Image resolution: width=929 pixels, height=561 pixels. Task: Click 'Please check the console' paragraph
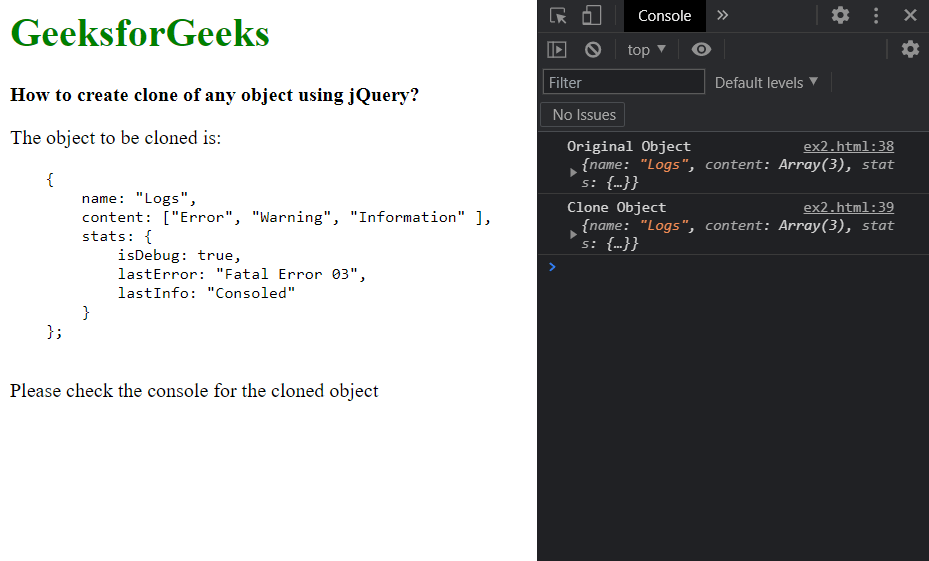click(x=194, y=391)
